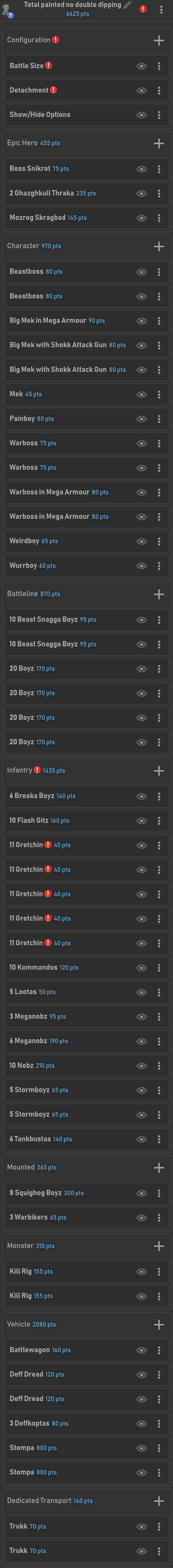173x1568 pixels.
Task: Click the pencil icon to rename the roster
Action: pos(127,5)
